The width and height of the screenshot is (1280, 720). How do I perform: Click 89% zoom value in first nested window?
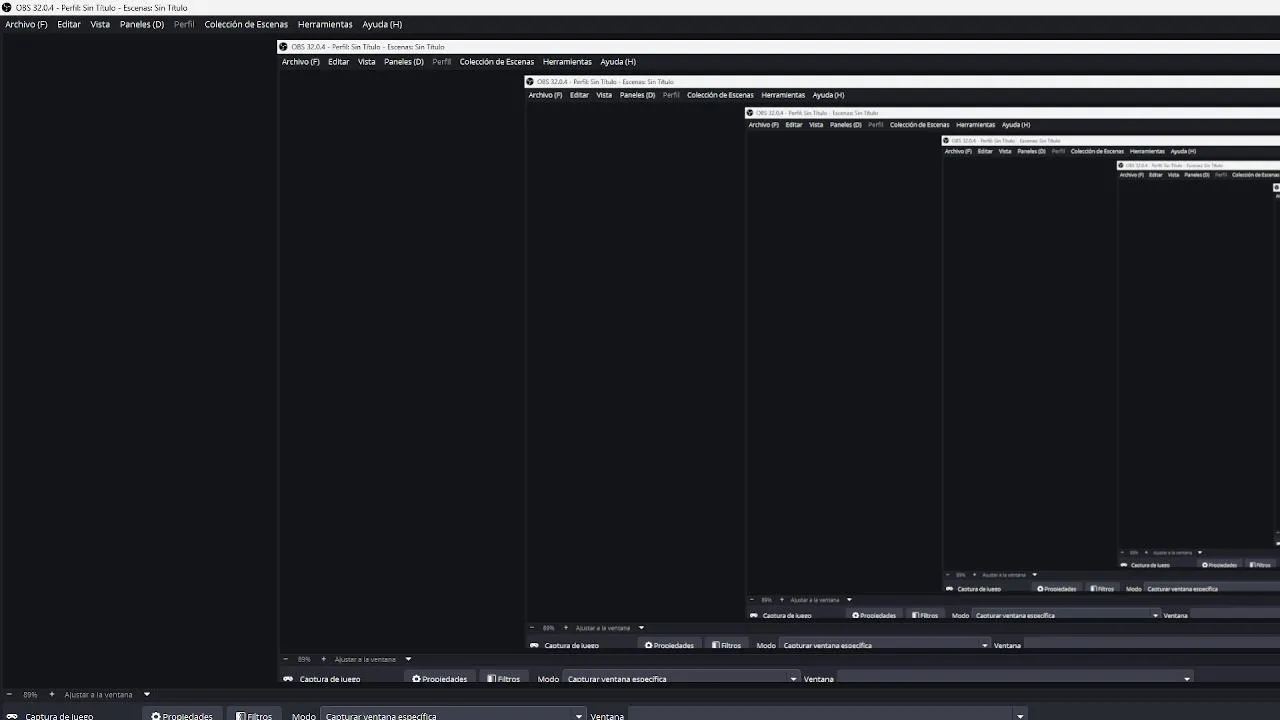tap(304, 659)
